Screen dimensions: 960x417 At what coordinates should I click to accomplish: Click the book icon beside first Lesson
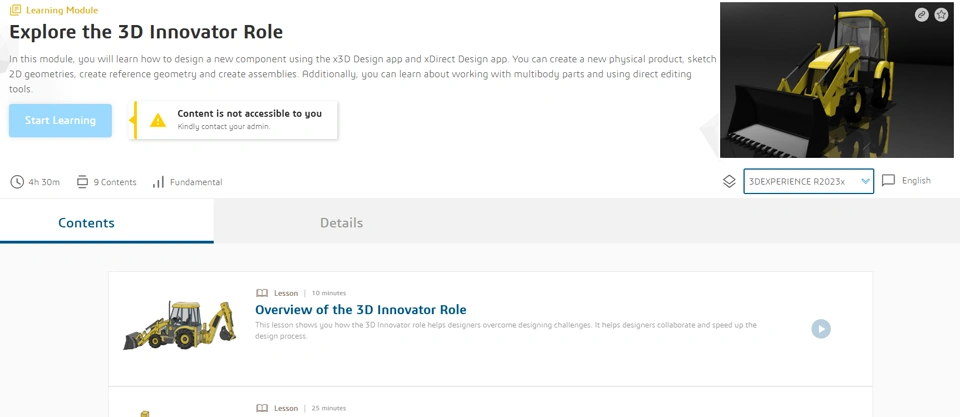pyautogui.click(x=262, y=293)
